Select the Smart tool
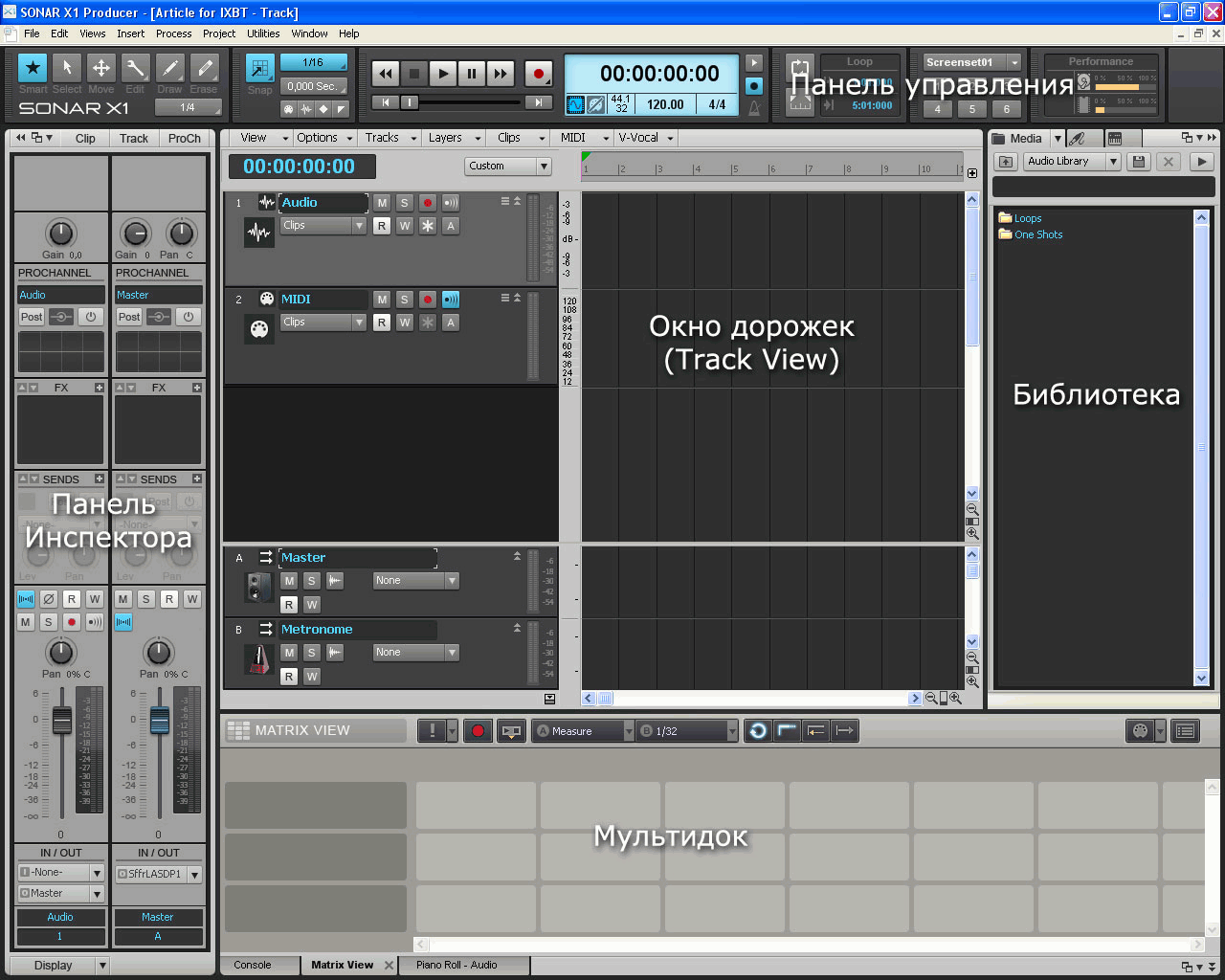Image resolution: width=1225 pixels, height=980 pixels. coord(33,68)
